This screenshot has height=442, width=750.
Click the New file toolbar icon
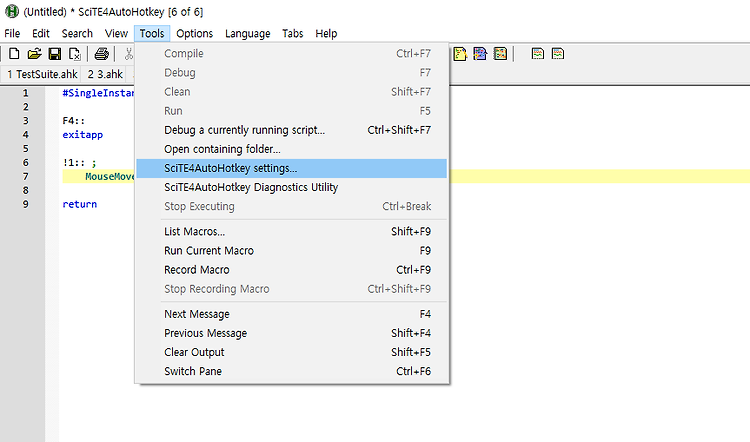[x=14, y=54]
